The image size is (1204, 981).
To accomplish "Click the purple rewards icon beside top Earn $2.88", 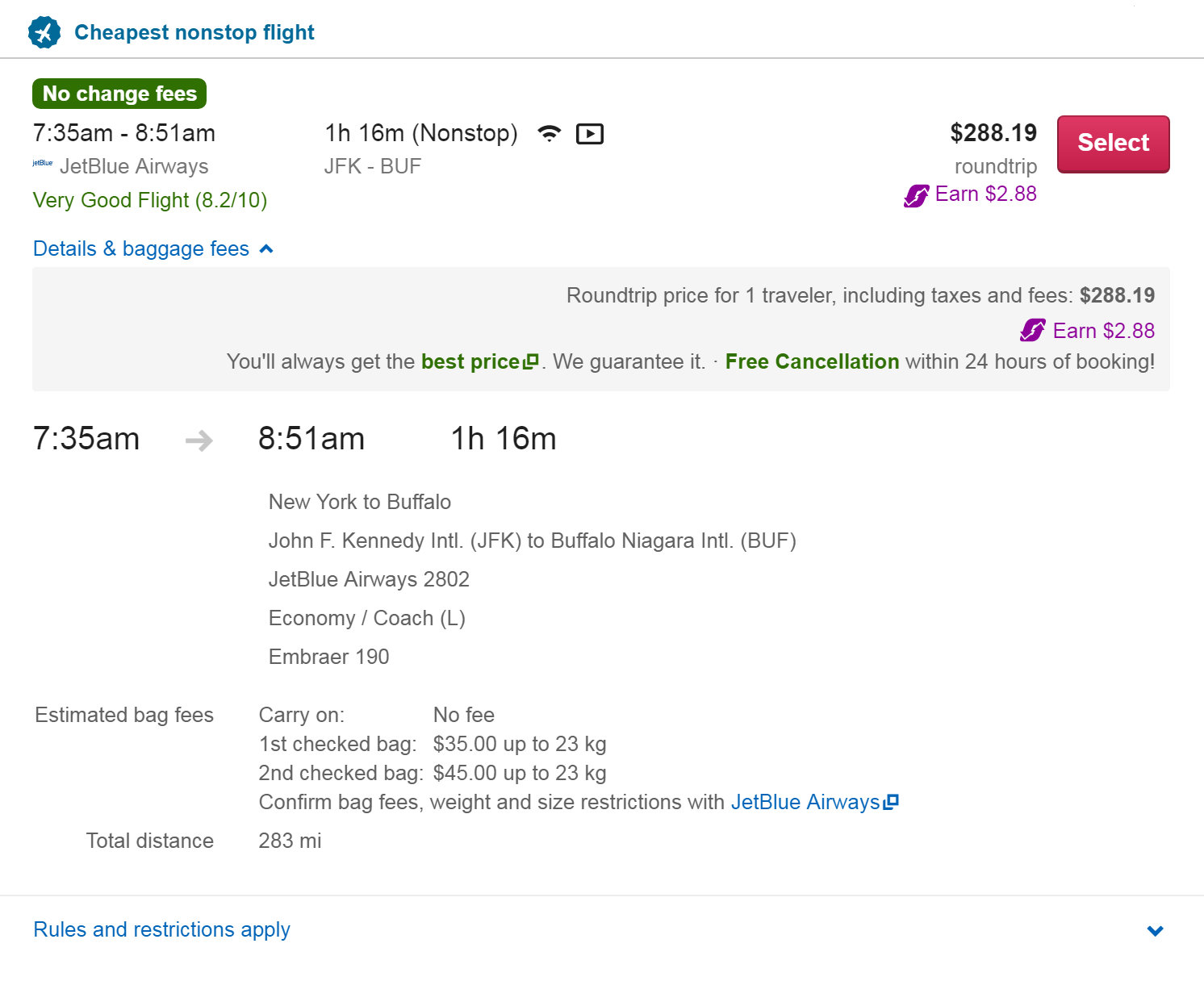I will [x=917, y=195].
